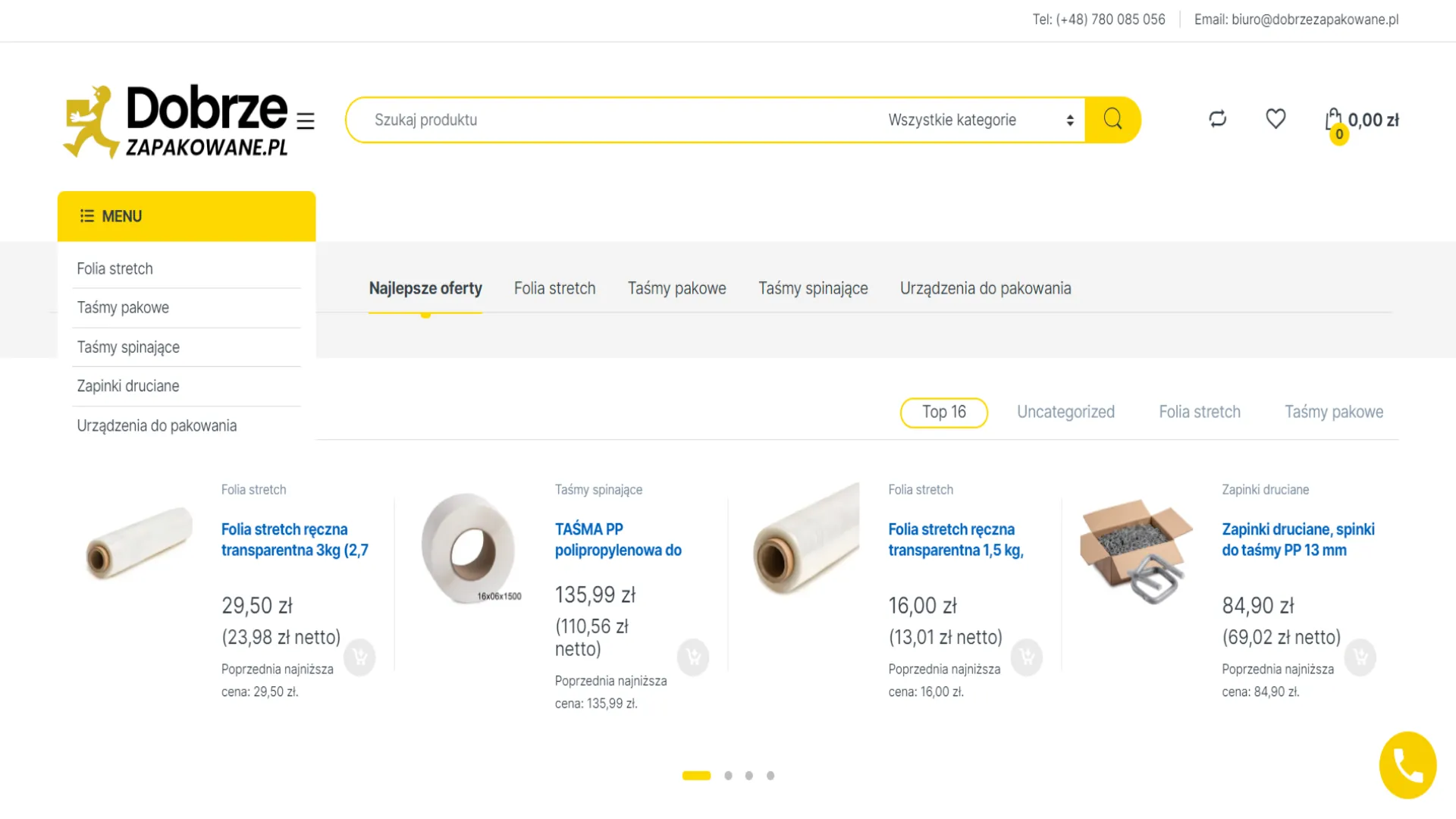Select the Top 16 filter pill
The width and height of the screenshot is (1456, 819).
943,413
